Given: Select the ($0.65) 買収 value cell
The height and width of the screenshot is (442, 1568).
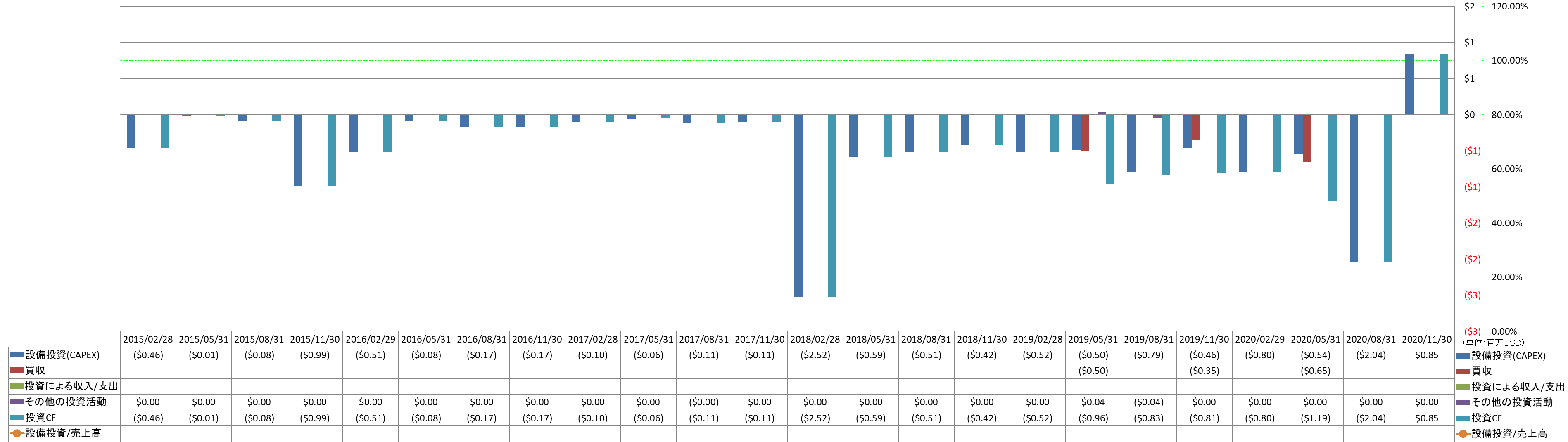Looking at the screenshot, I should pyautogui.click(x=1315, y=370).
